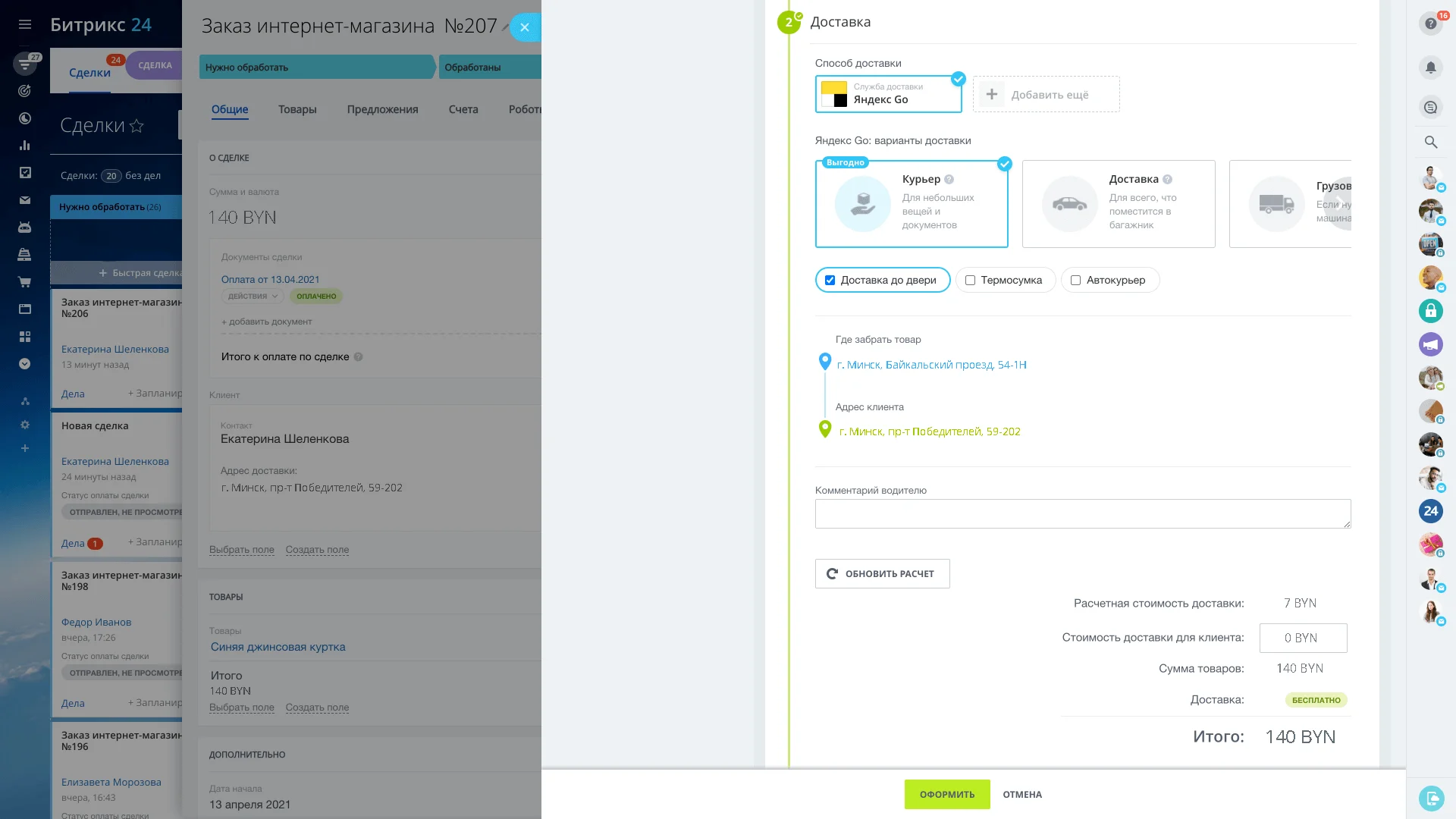Click the refresh icon in Обновить расчет
Screen dimensions: 1456x819
click(832, 574)
